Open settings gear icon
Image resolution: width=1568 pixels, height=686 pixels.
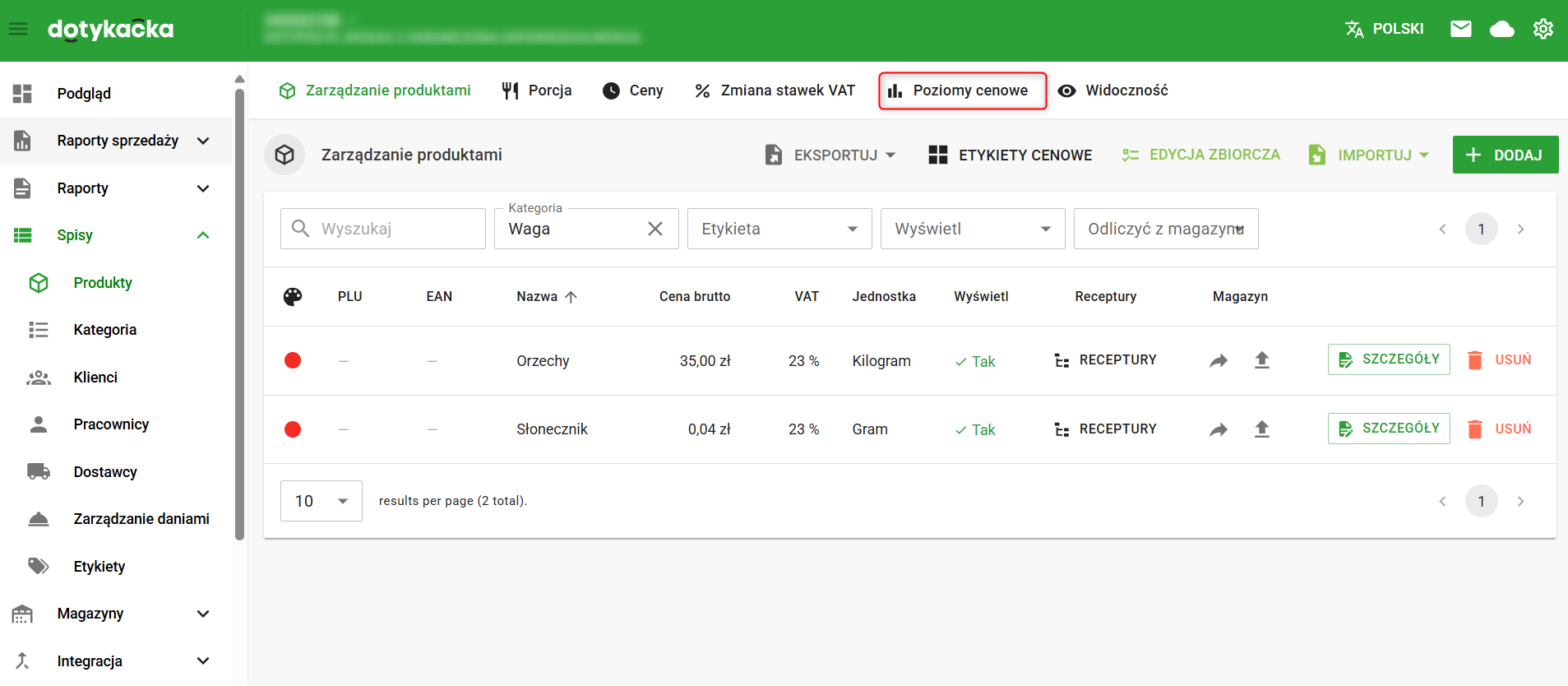coord(1543,29)
